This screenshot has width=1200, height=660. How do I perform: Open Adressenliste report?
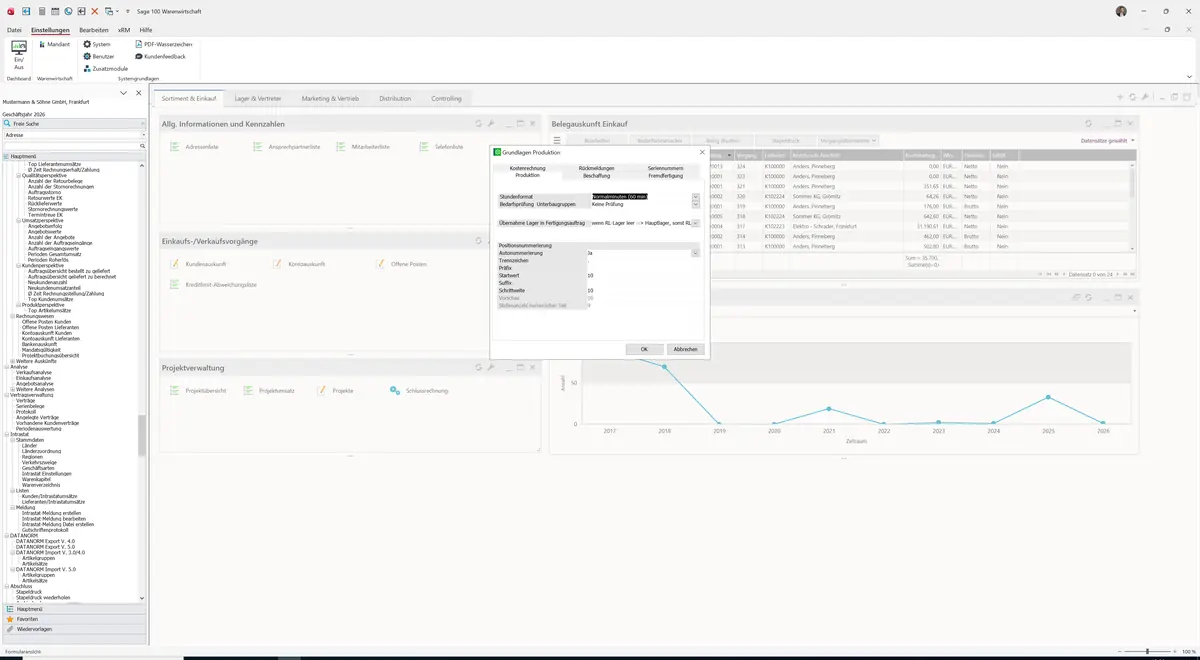(x=196, y=147)
